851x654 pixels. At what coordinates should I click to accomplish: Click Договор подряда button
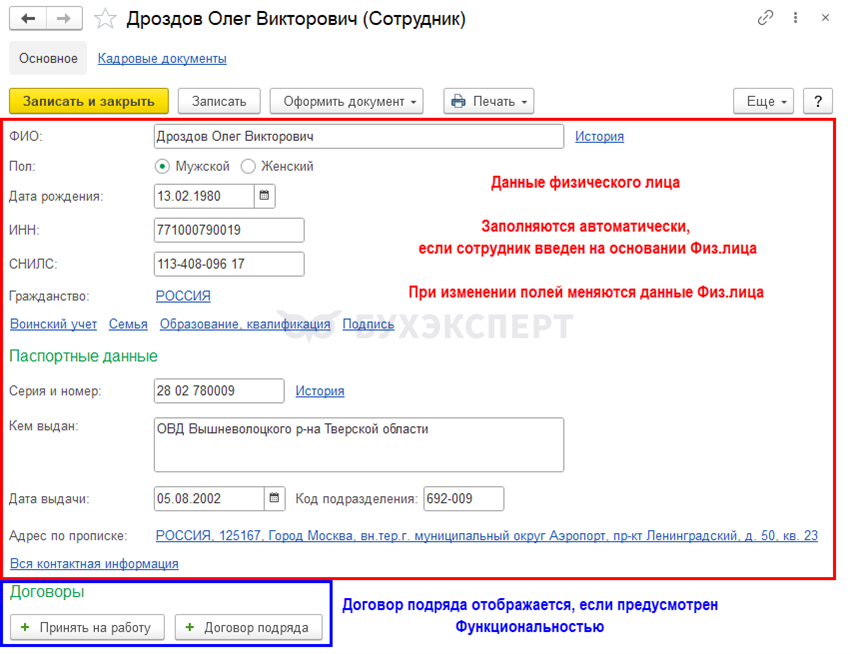[x=249, y=627]
